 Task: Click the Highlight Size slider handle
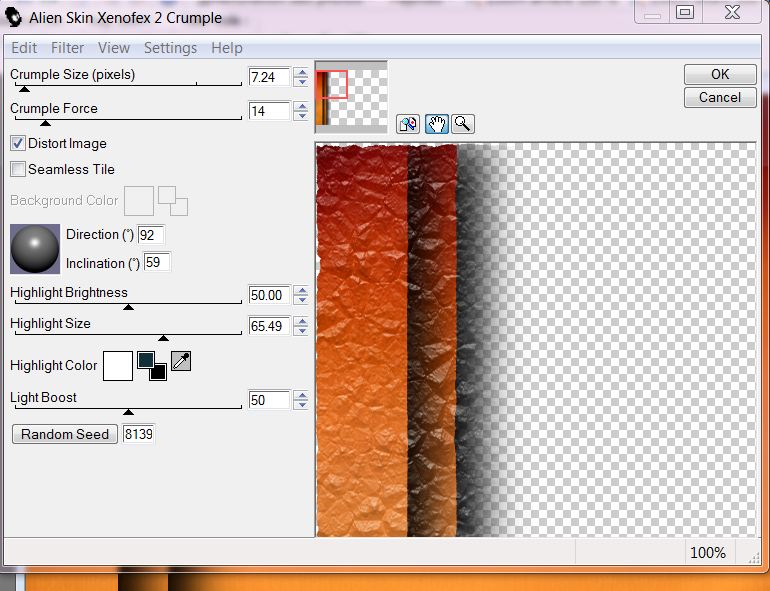point(163,338)
